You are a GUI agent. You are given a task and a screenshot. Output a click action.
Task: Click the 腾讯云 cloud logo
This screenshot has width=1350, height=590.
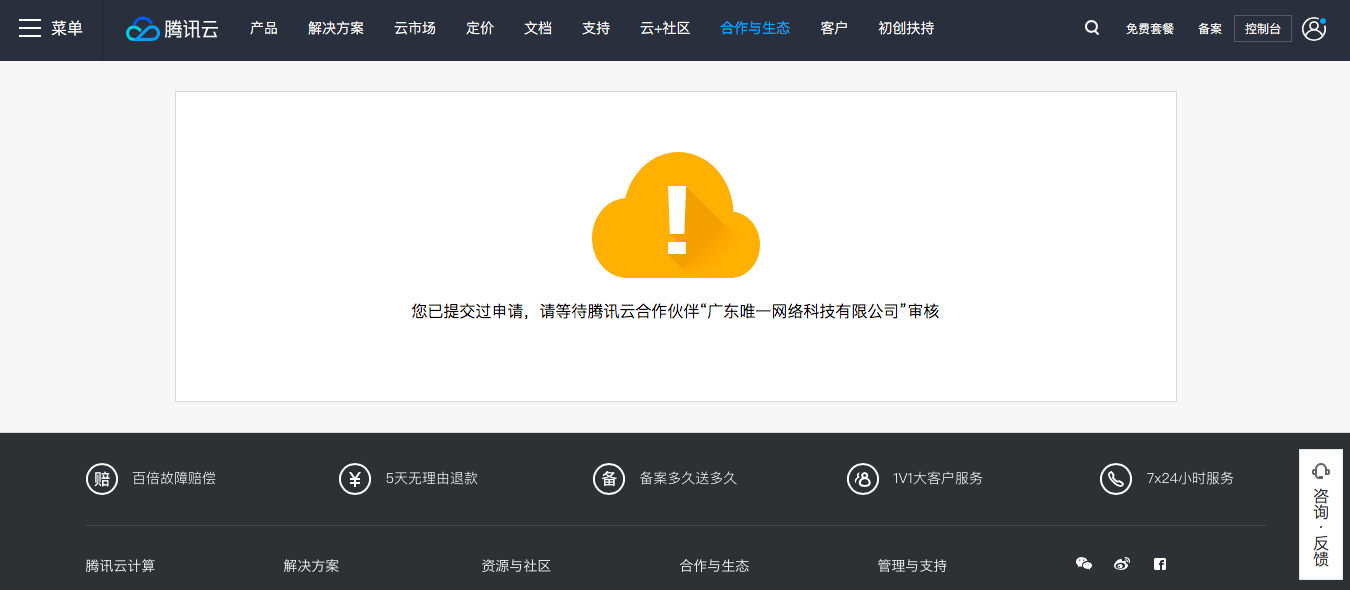tap(172, 29)
